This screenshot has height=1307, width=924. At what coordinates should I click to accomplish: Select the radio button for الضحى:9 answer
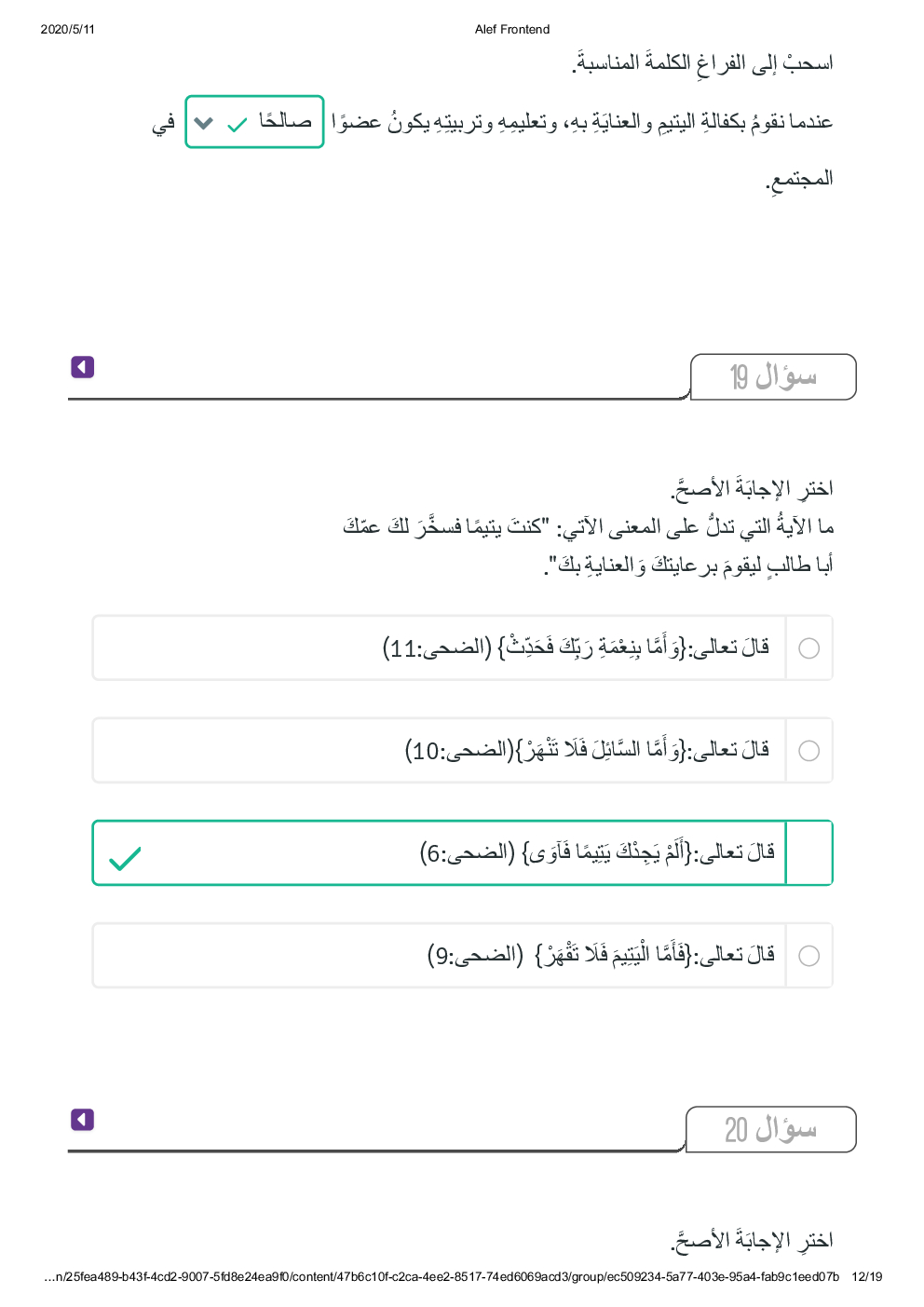click(808, 956)
